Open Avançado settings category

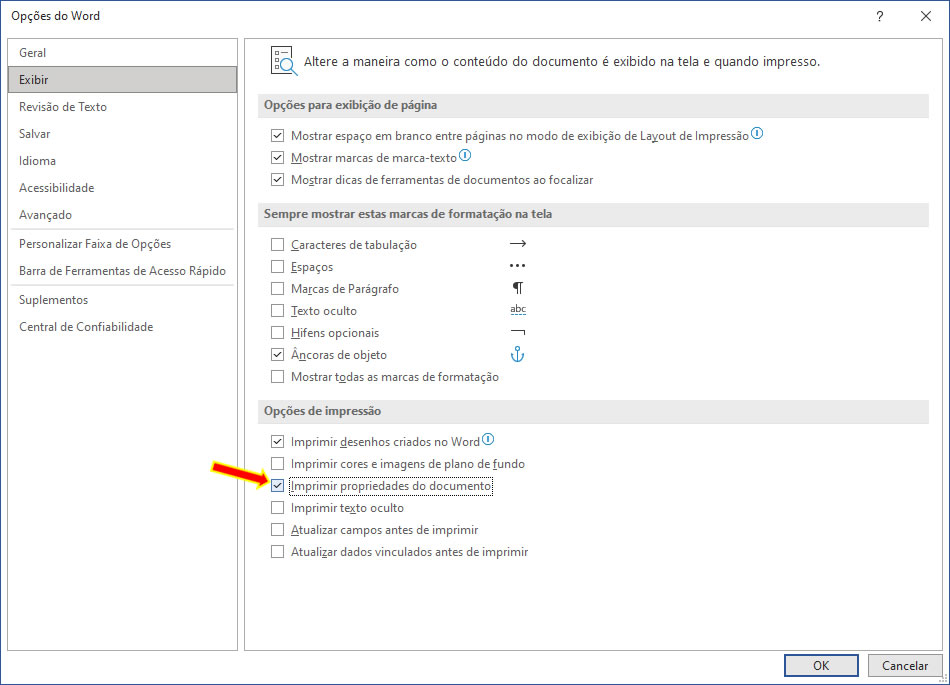pyautogui.click(x=122, y=215)
